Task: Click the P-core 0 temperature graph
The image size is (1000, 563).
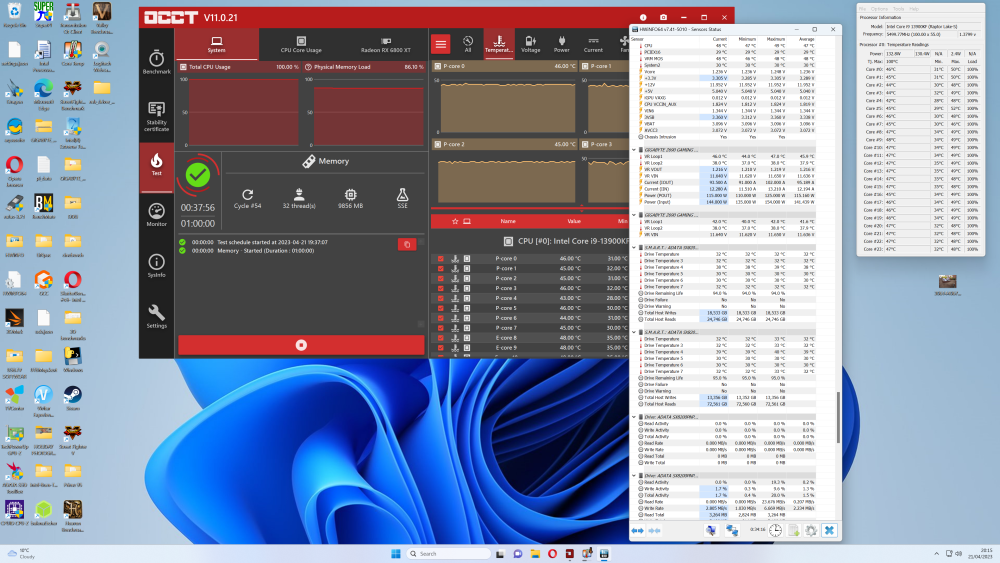Action: click(506, 106)
